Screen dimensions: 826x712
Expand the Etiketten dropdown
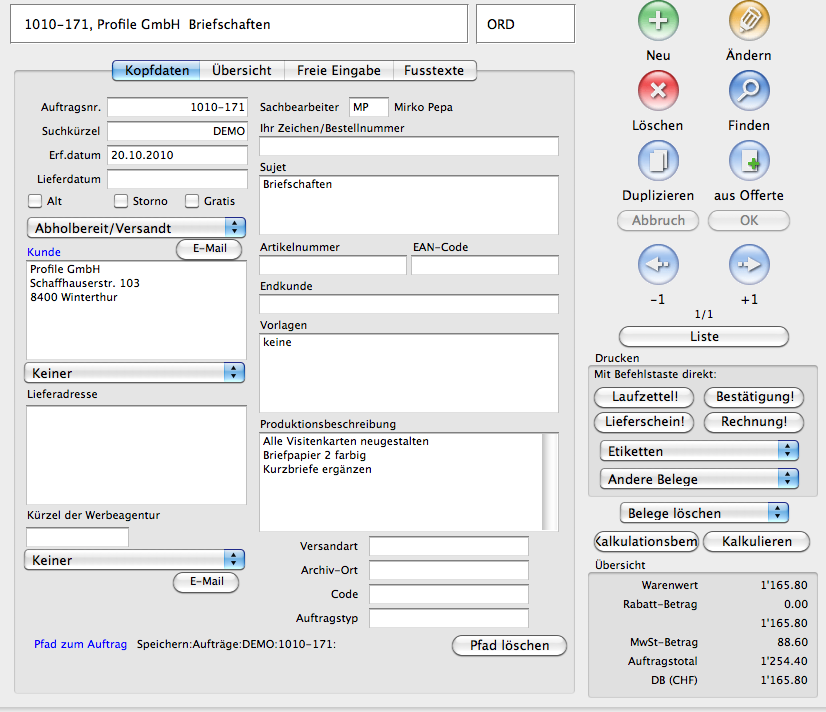[x=698, y=451]
